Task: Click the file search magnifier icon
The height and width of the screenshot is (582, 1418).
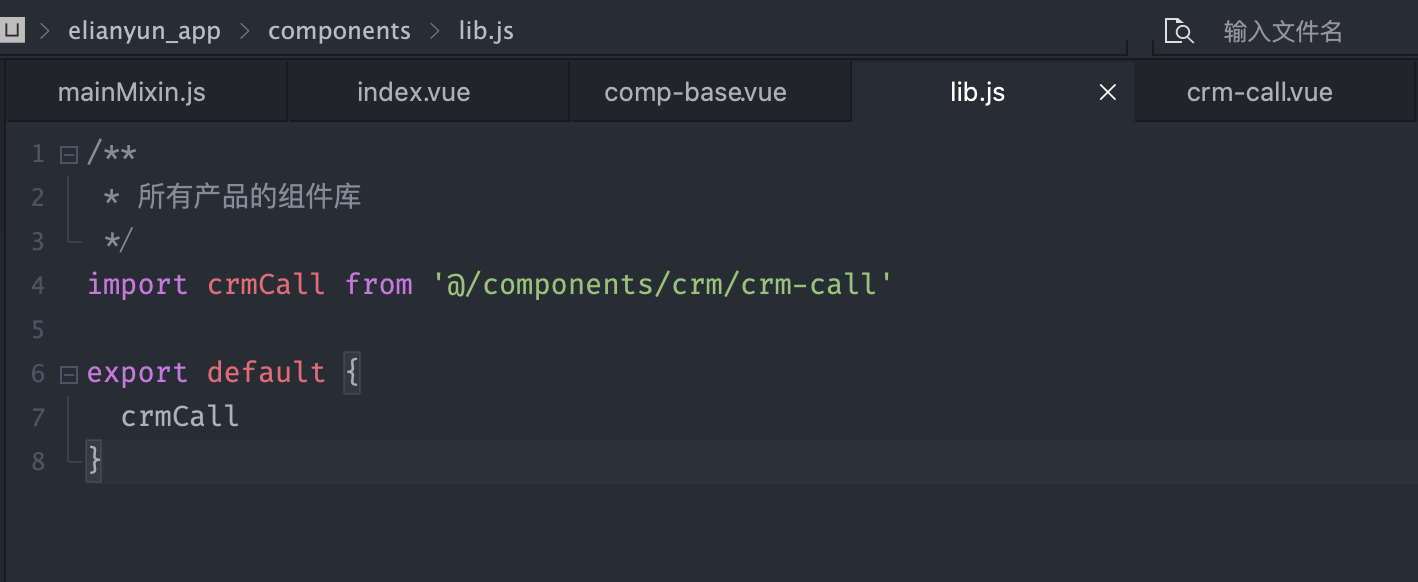Action: point(1179,31)
